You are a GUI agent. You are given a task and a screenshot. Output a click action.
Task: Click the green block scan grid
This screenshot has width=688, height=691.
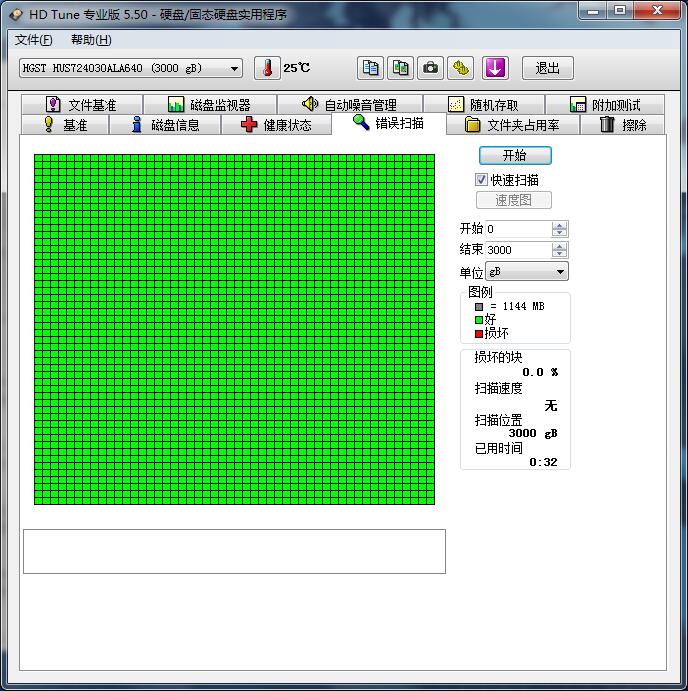click(x=234, y=329)
